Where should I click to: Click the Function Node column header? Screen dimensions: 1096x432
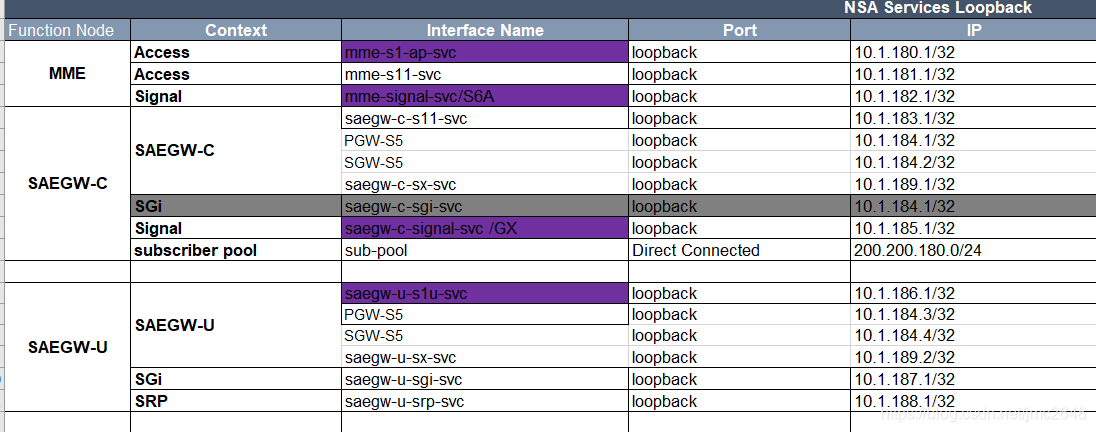click(68, 30)
